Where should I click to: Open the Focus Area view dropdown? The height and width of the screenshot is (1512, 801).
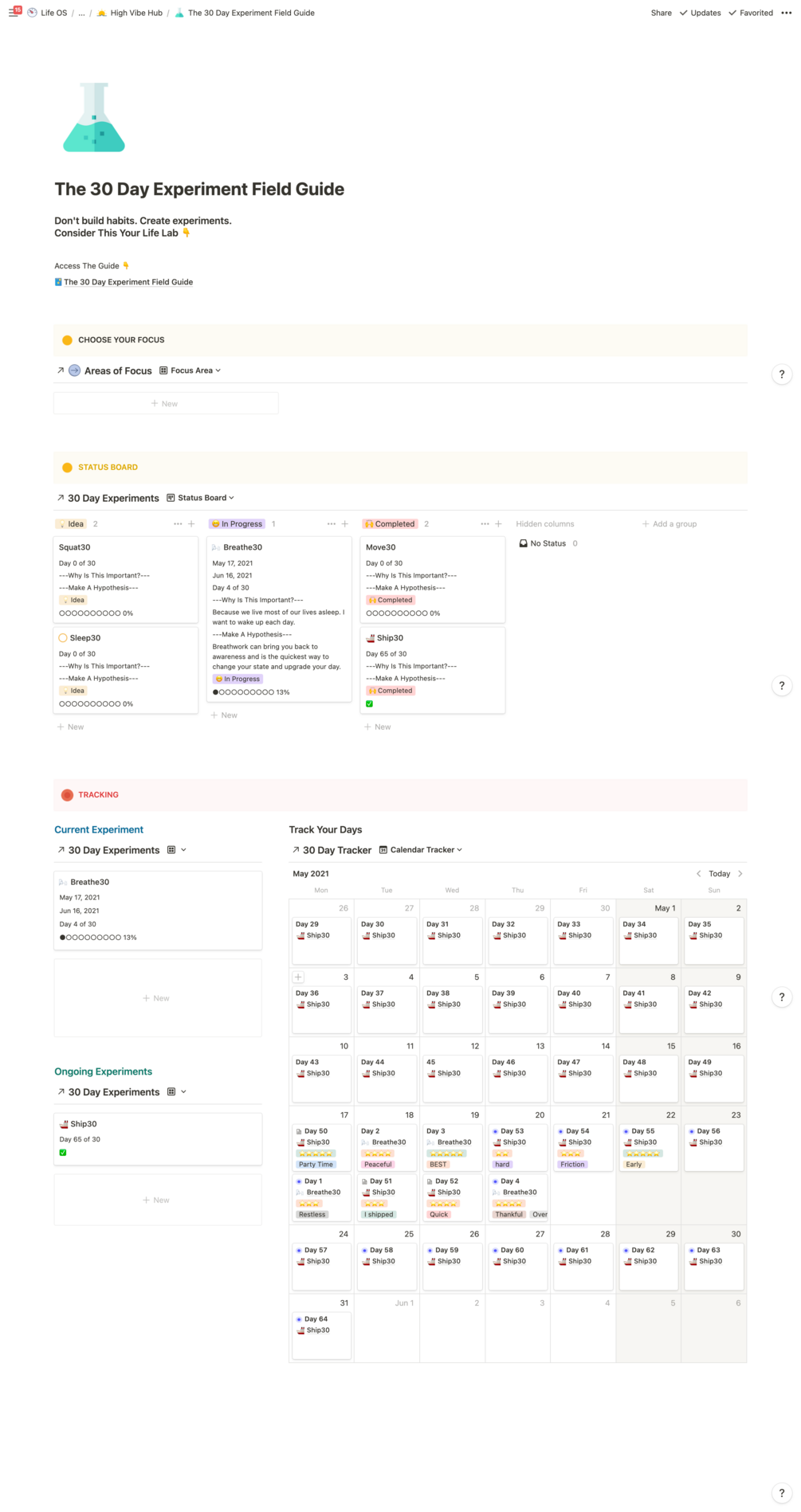(x=190, y=370)
